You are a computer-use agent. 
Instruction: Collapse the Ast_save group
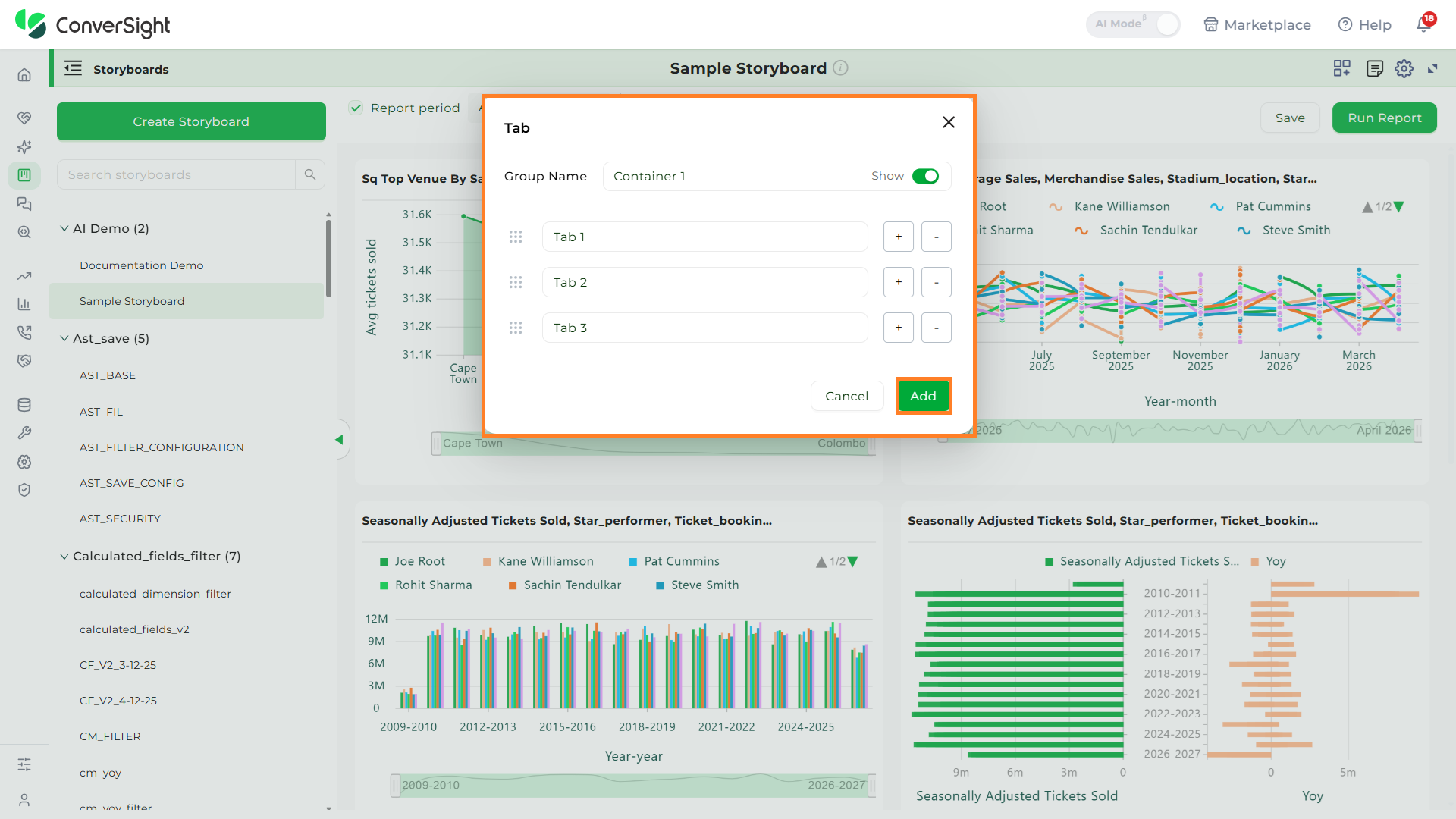64,338
